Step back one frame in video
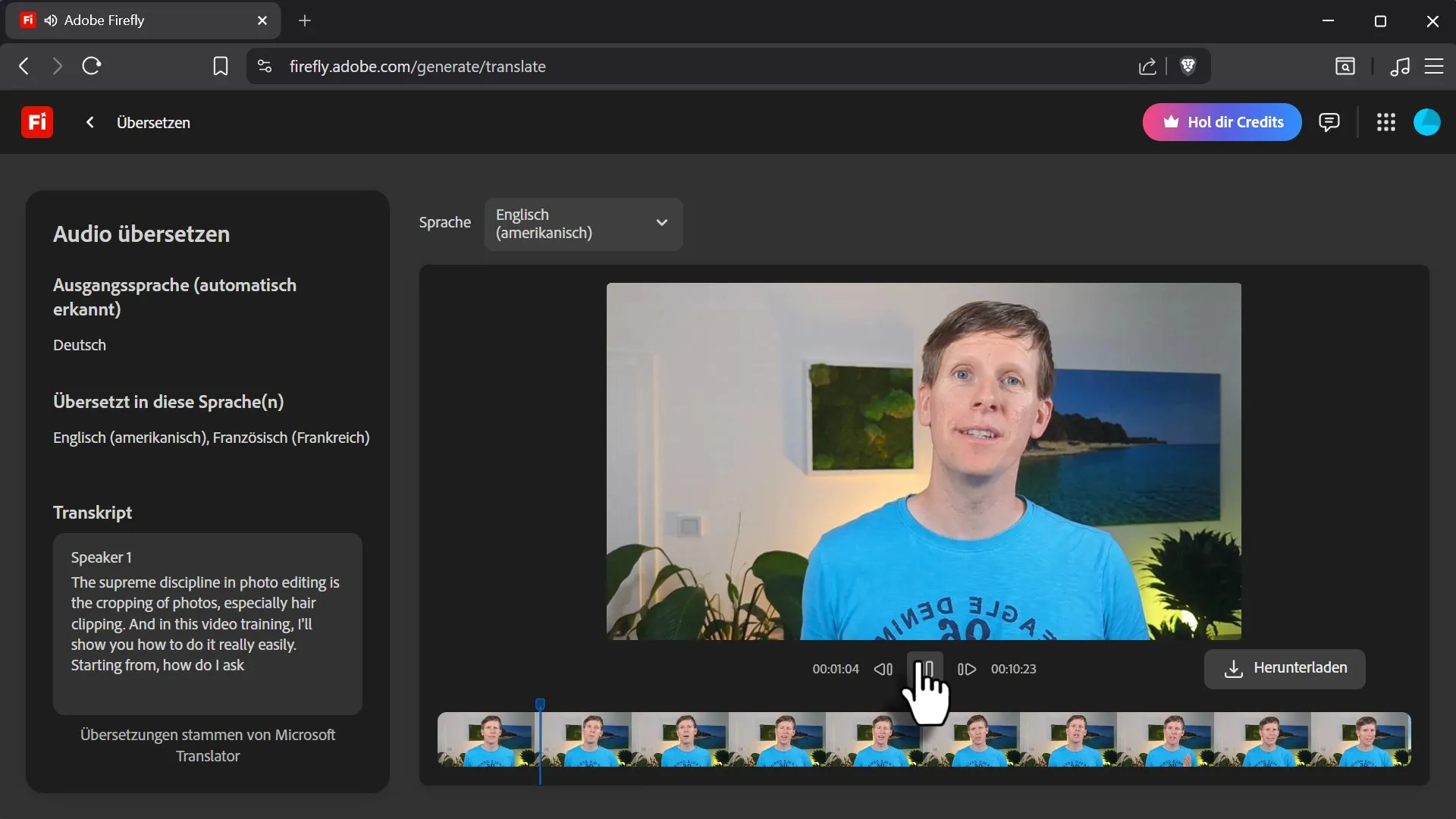This screenshot has width=1456, height=819. (x=883, y=669)
